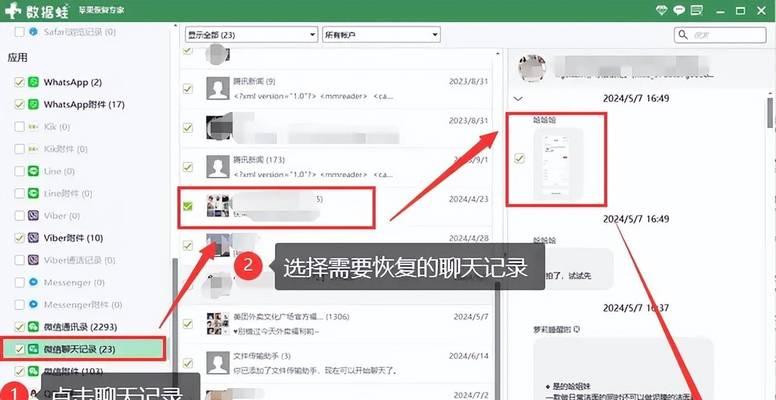
Task: Open the contact avatar in chat header
Action: click(x=532, y=68)
